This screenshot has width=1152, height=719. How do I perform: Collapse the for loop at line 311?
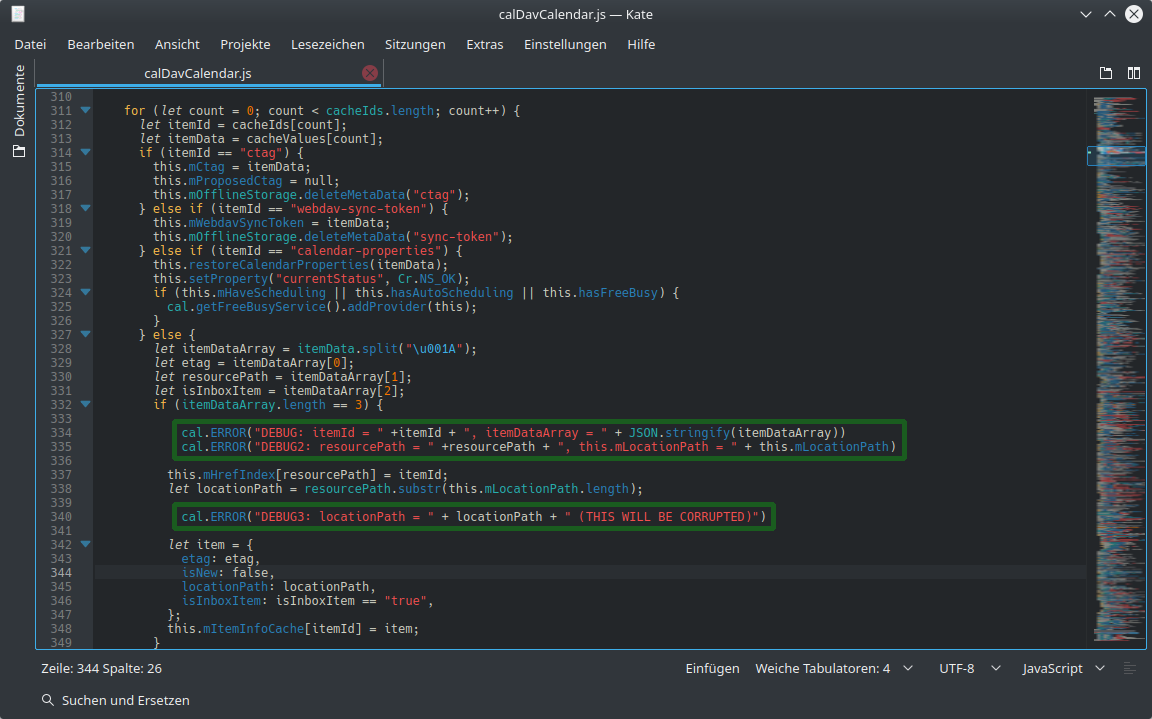(x=85, y=110)
